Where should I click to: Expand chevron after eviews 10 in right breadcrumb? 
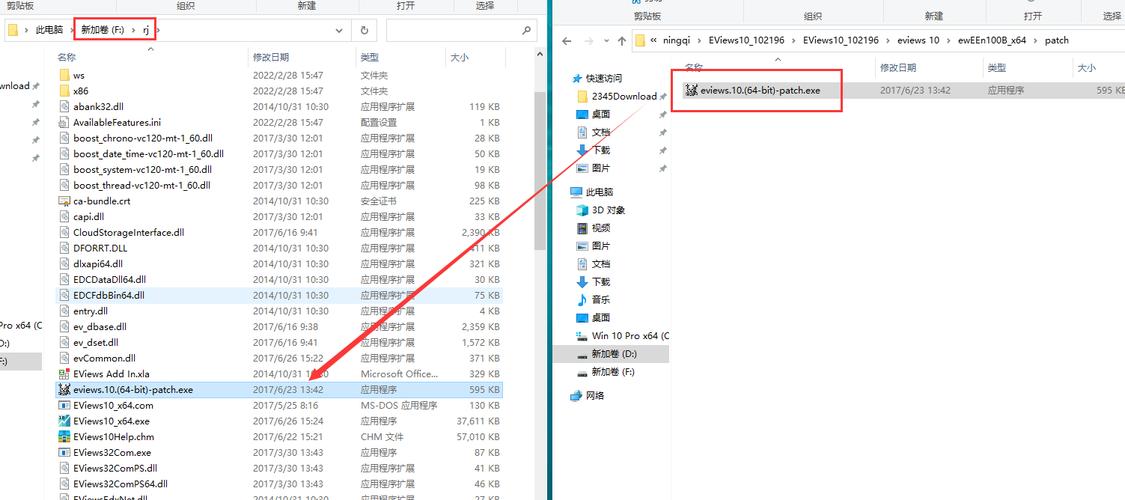point(948,40)
